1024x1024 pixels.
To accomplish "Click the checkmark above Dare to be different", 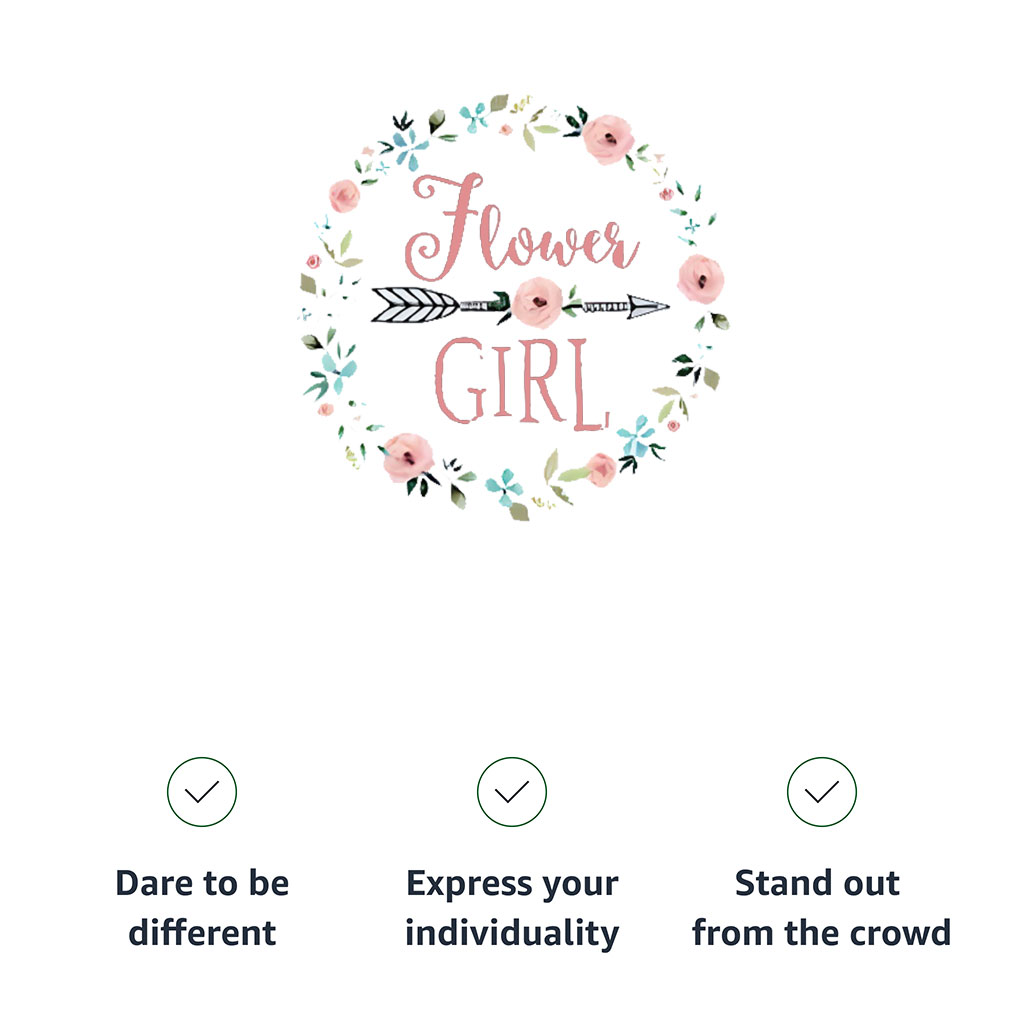I will tap(202, 792).
